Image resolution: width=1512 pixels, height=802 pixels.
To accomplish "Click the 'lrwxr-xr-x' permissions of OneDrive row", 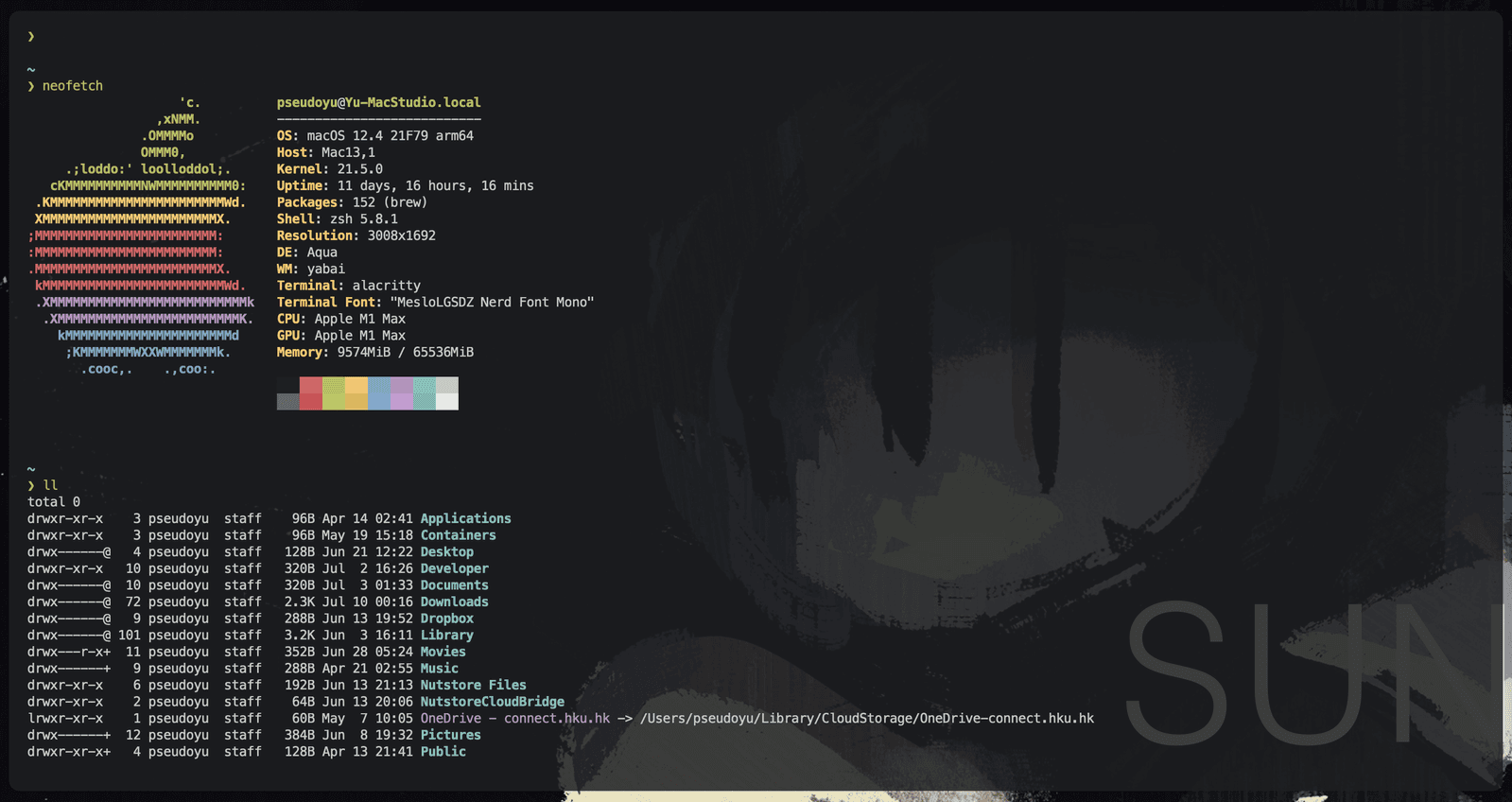I will click(x=65, y=719).
